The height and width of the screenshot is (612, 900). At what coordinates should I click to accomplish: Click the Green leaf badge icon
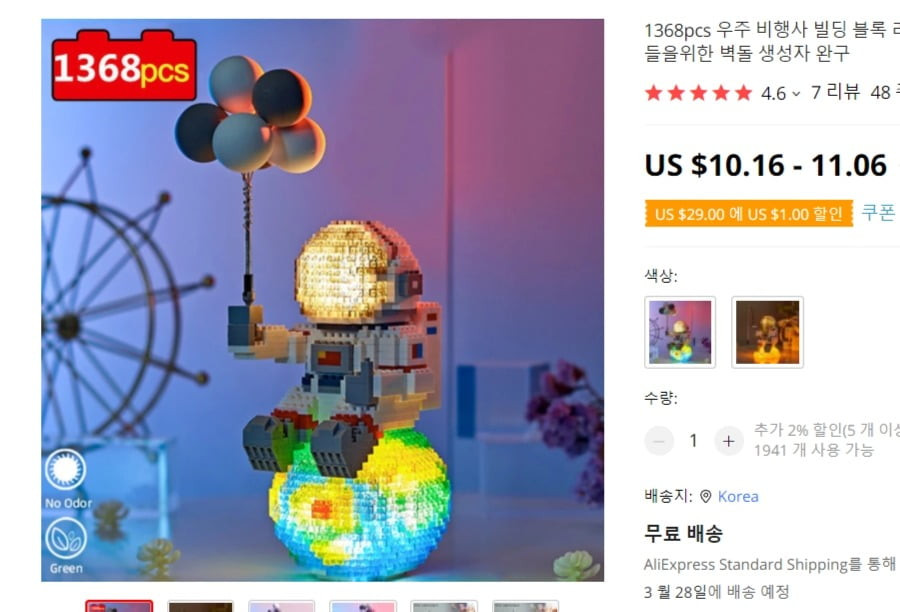click(66, 538)
